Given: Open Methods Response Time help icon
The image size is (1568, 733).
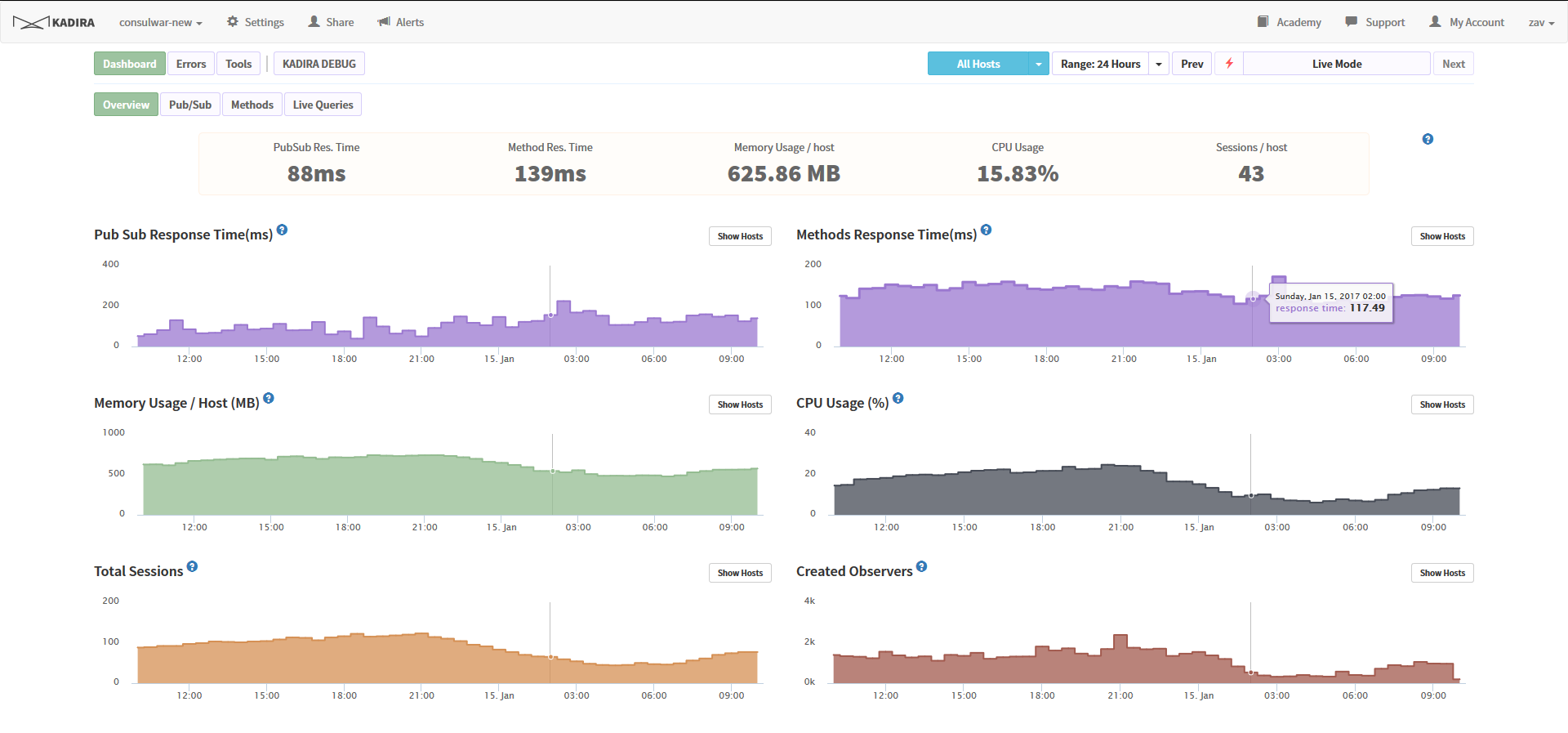Looking at the screenshot, I should click(986, 230).
